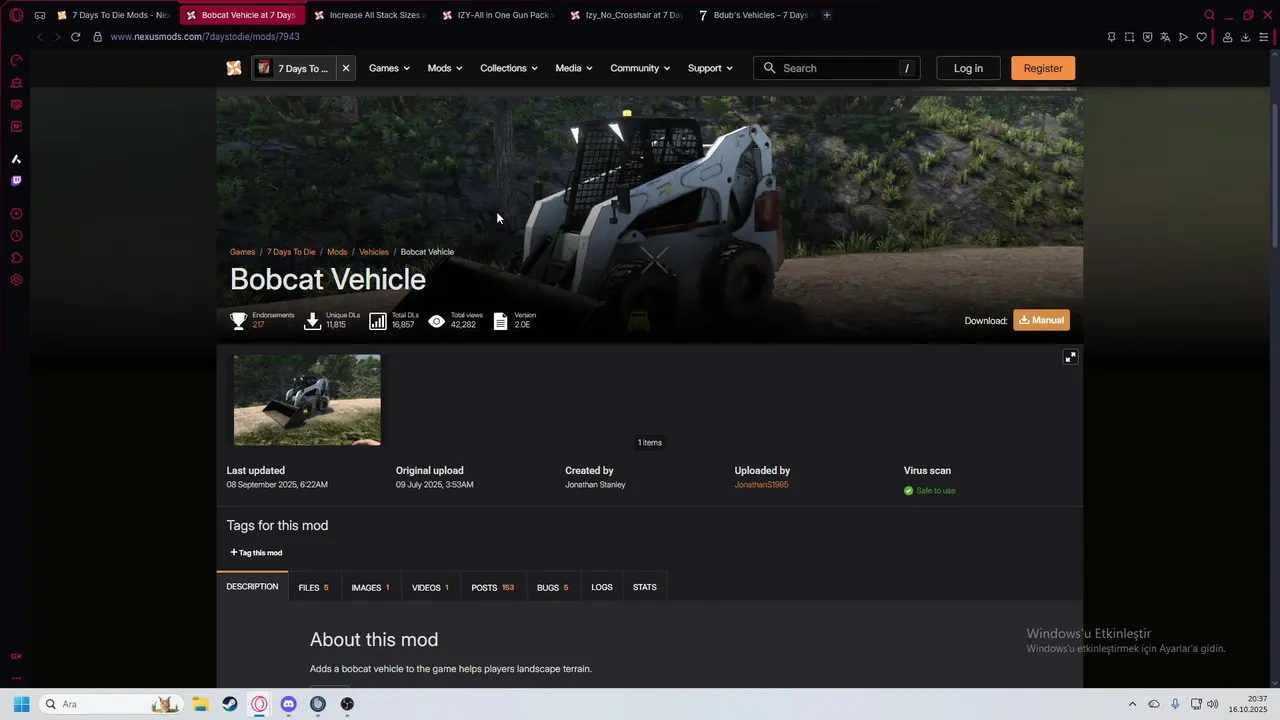
Task: Click the Manual download button
Action: pyautogui.click(x=1041, y=320)
